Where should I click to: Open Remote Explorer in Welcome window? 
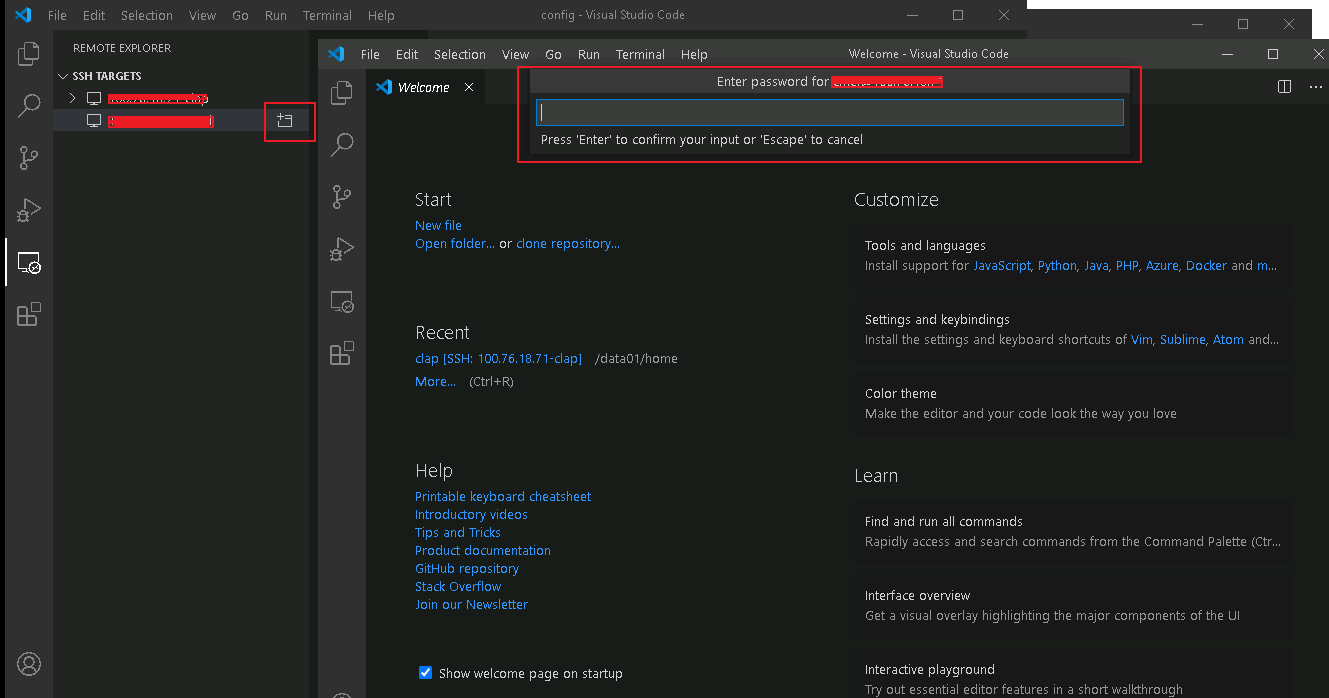tap(342, 302)
